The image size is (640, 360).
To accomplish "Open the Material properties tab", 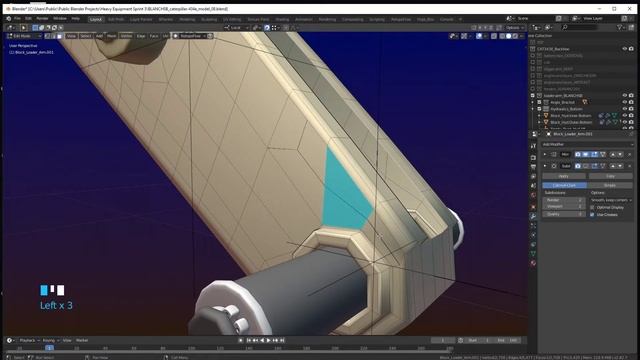I will 533,263.
